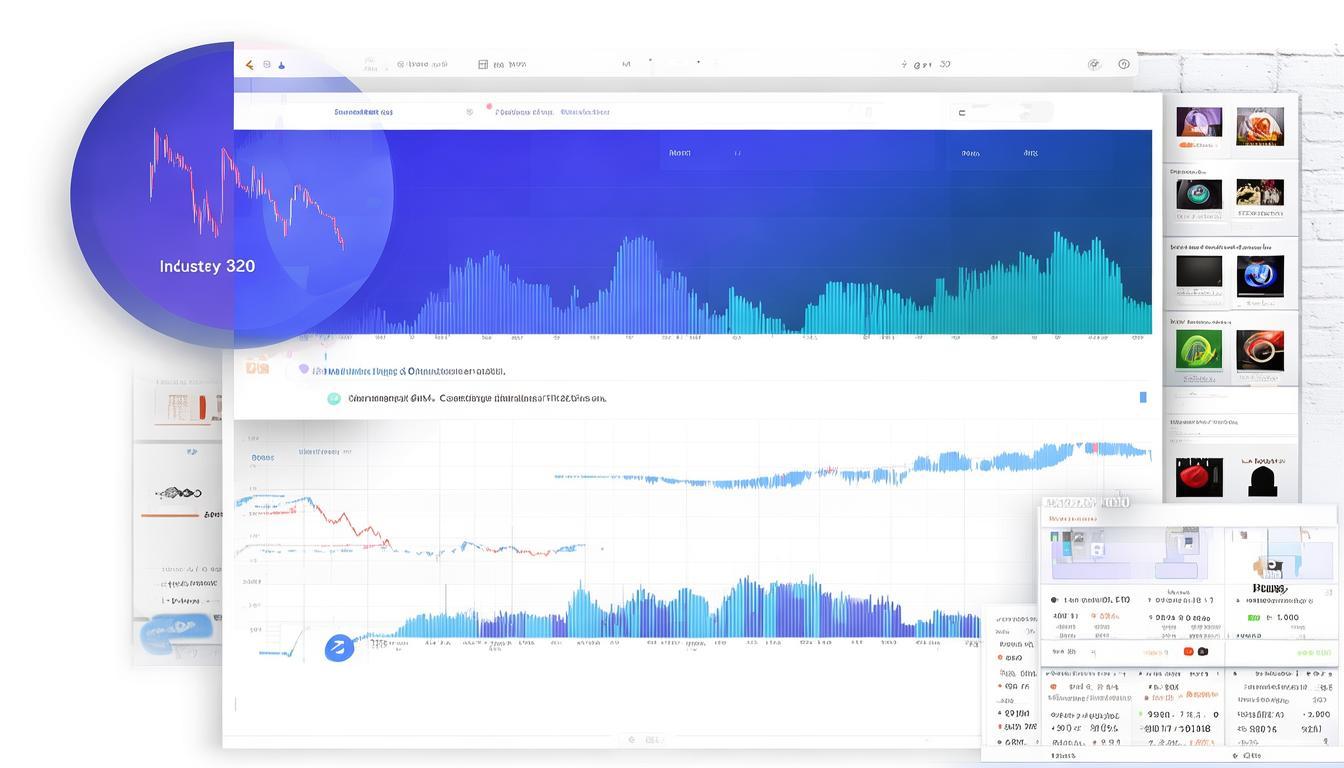Click the dark icon next to the orange icon in the overlay card
The height and width of the screenshot is (768, 1344).
(x=1203, y=651)
